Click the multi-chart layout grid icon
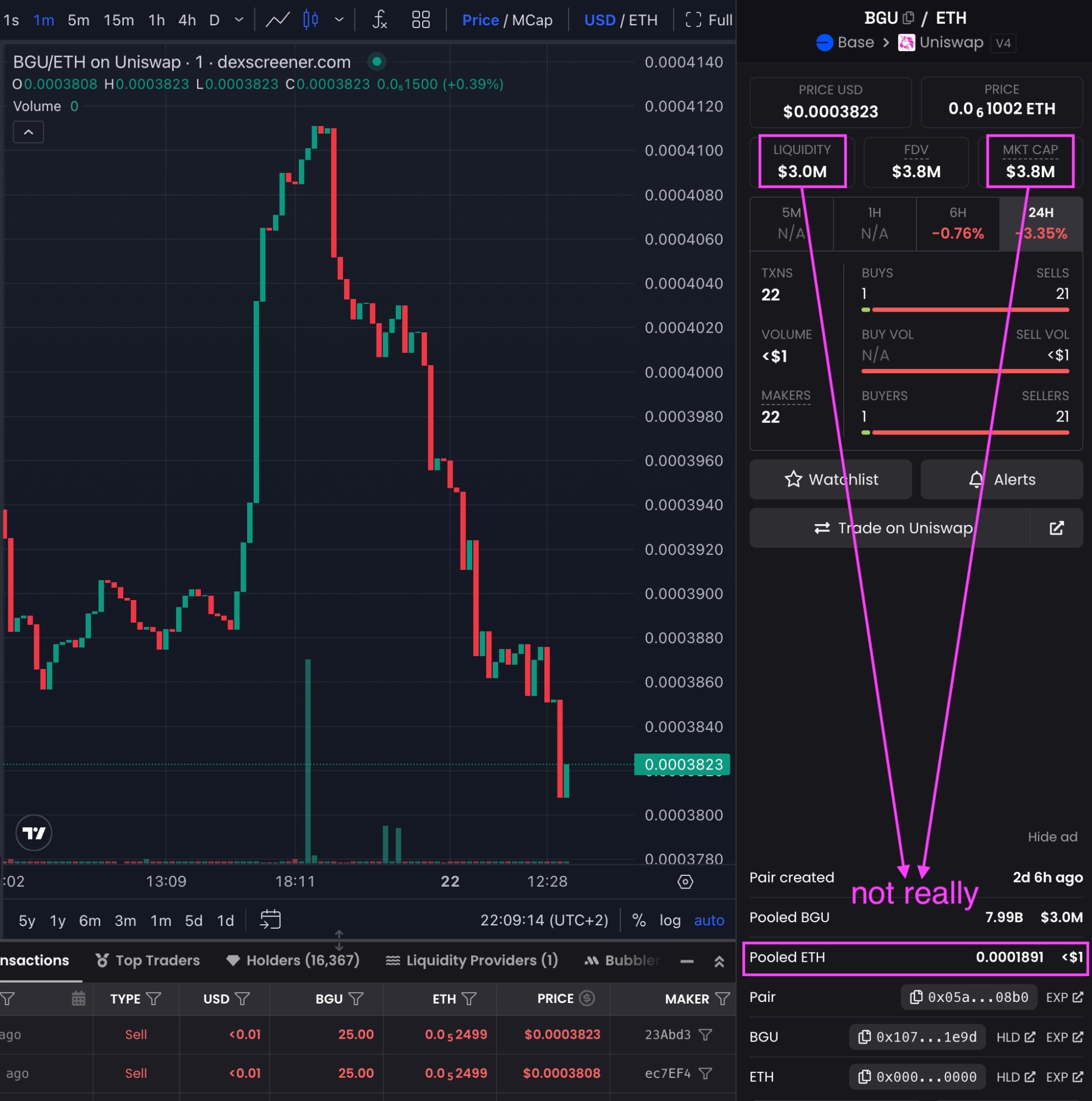This screenshot has width=1092, height=1101. (x=421, y=20)
